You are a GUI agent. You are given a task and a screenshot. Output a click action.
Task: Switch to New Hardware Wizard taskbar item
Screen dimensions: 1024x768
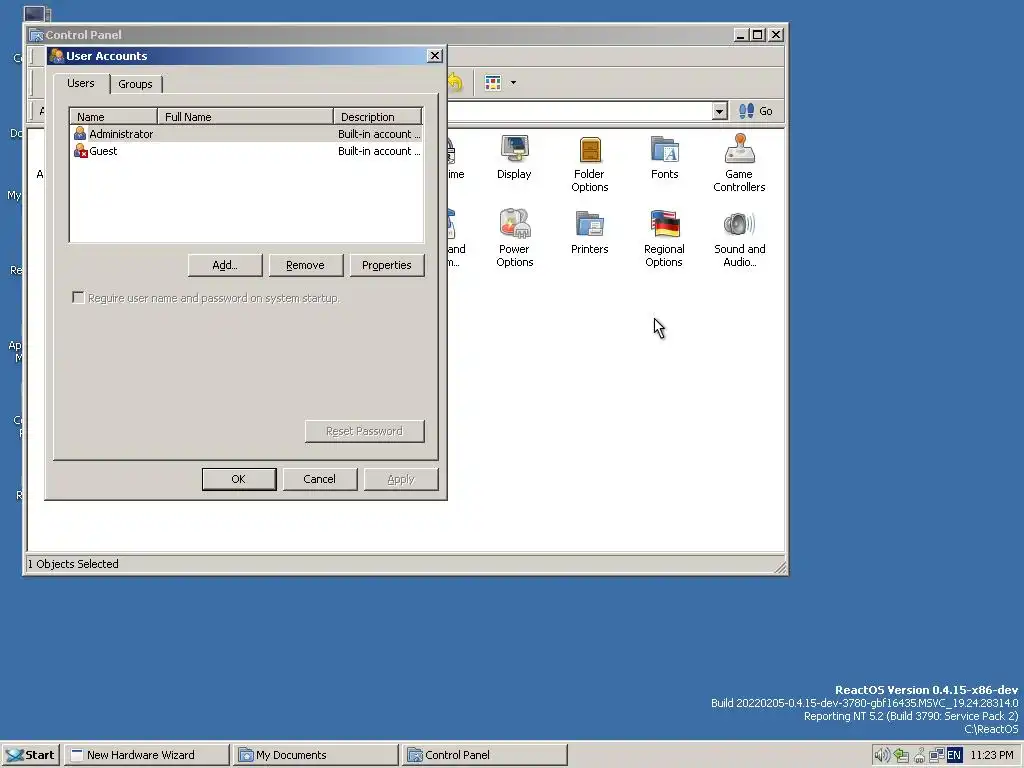(147, 755)
